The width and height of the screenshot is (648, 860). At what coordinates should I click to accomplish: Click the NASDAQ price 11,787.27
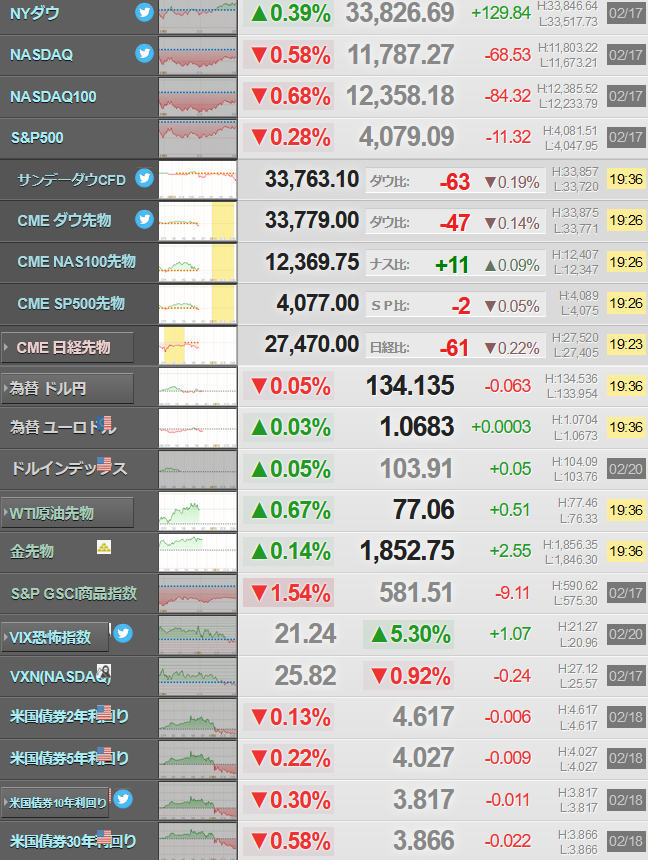[401, 54]
